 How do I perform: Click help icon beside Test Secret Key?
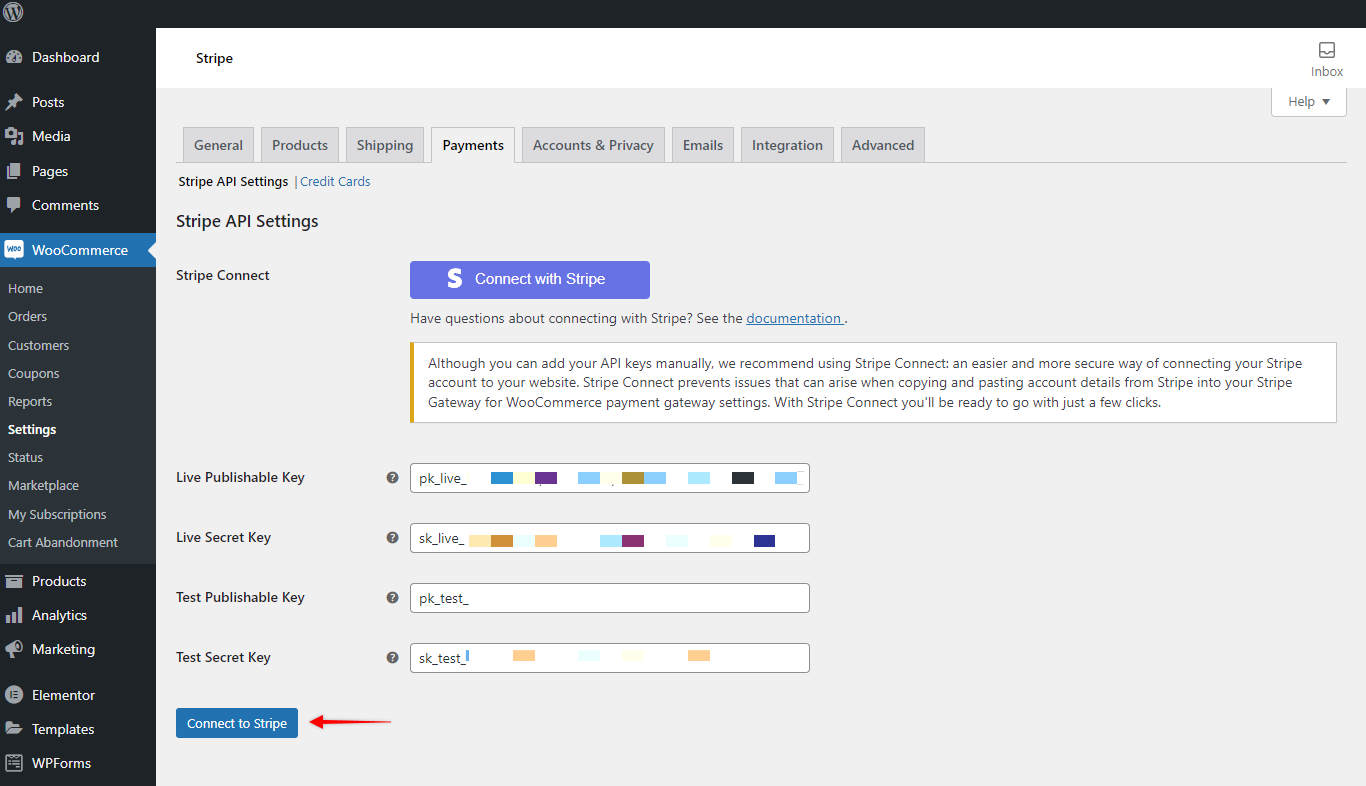click(393, 657)
